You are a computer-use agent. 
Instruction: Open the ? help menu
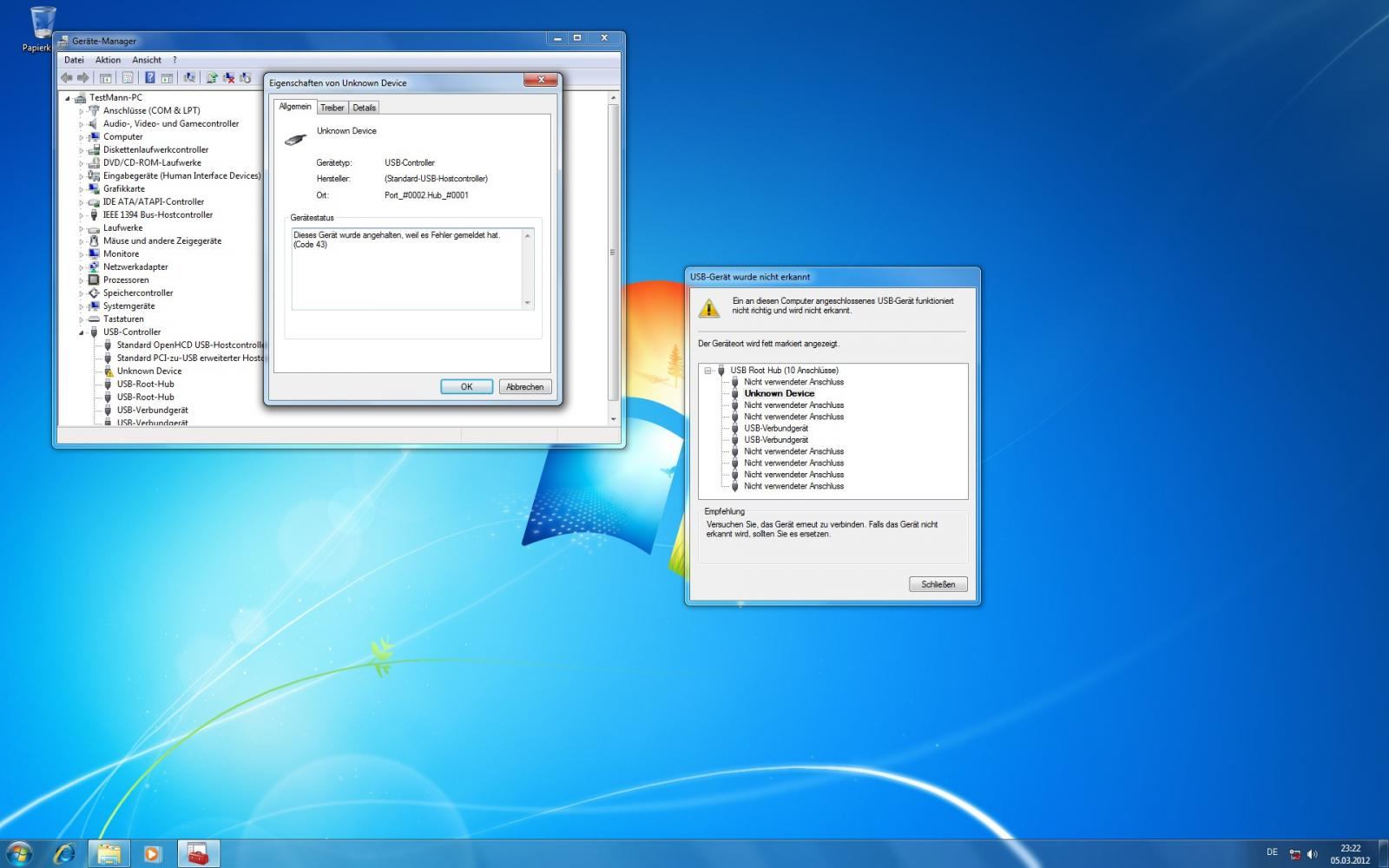click(174, 60)
